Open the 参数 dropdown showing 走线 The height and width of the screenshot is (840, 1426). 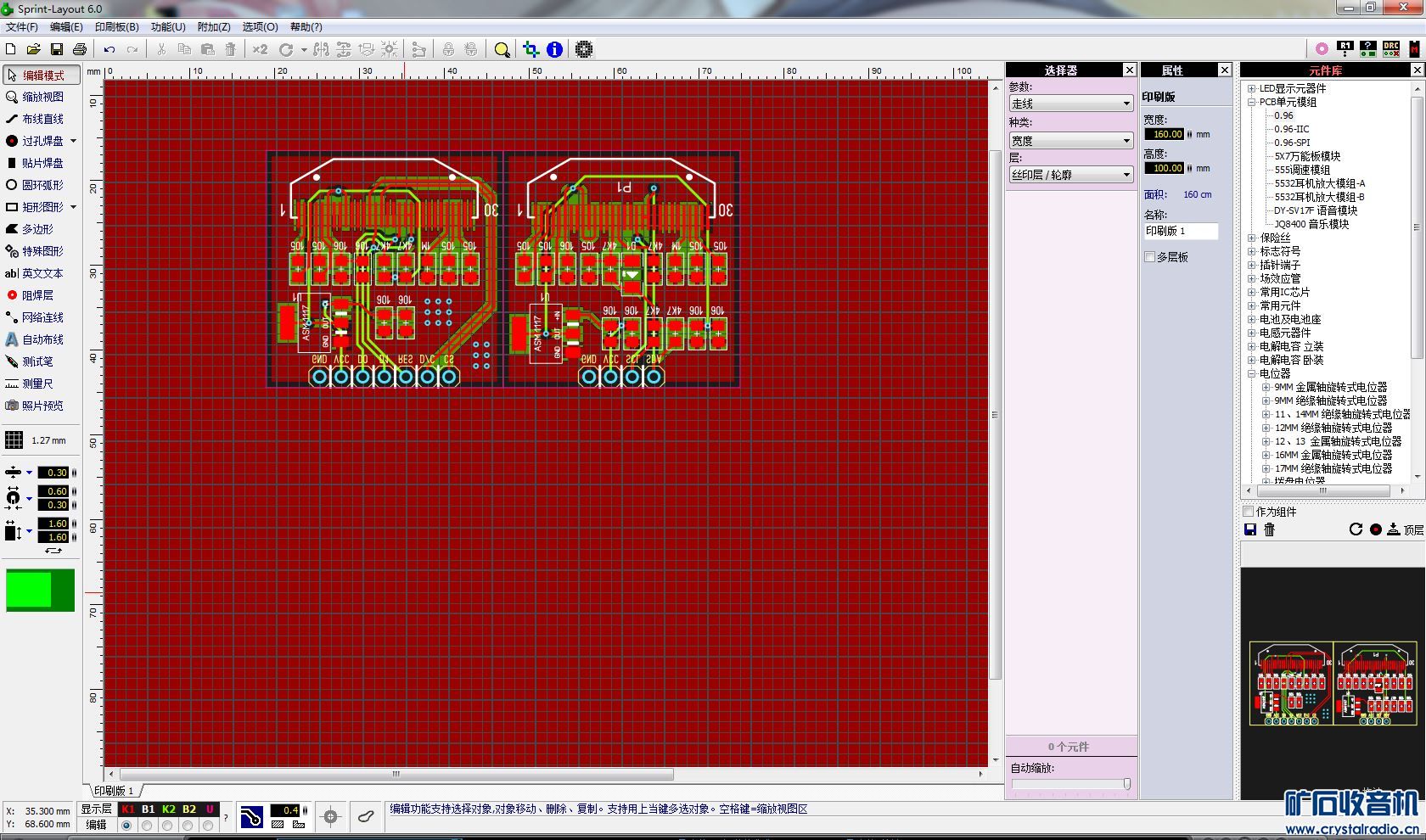click(1070, 104)
